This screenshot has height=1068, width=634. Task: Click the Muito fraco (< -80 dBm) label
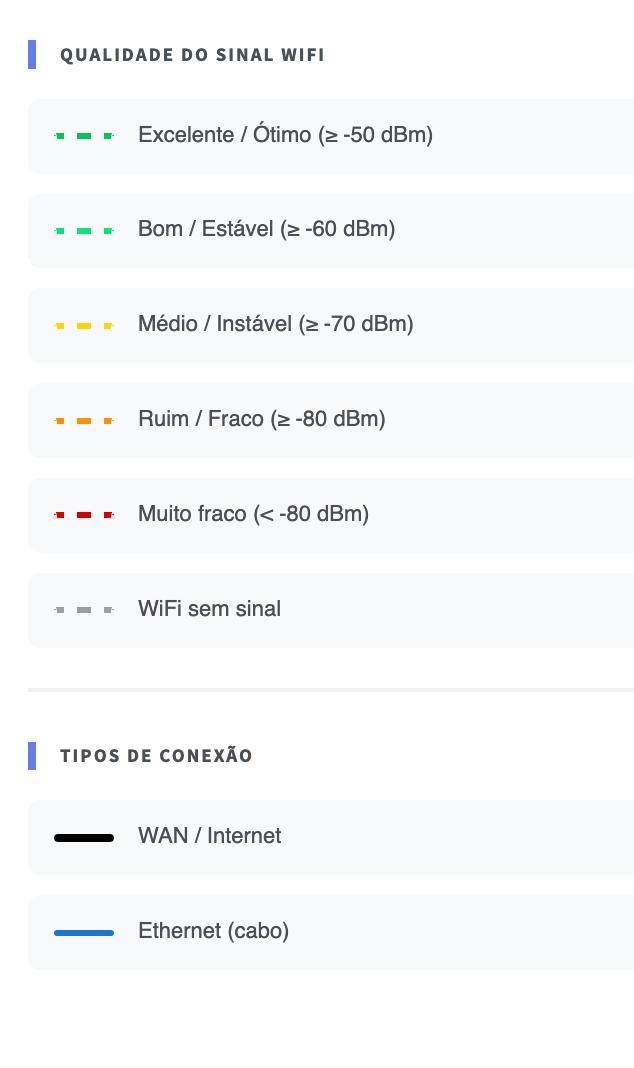(x=253, y=514)
